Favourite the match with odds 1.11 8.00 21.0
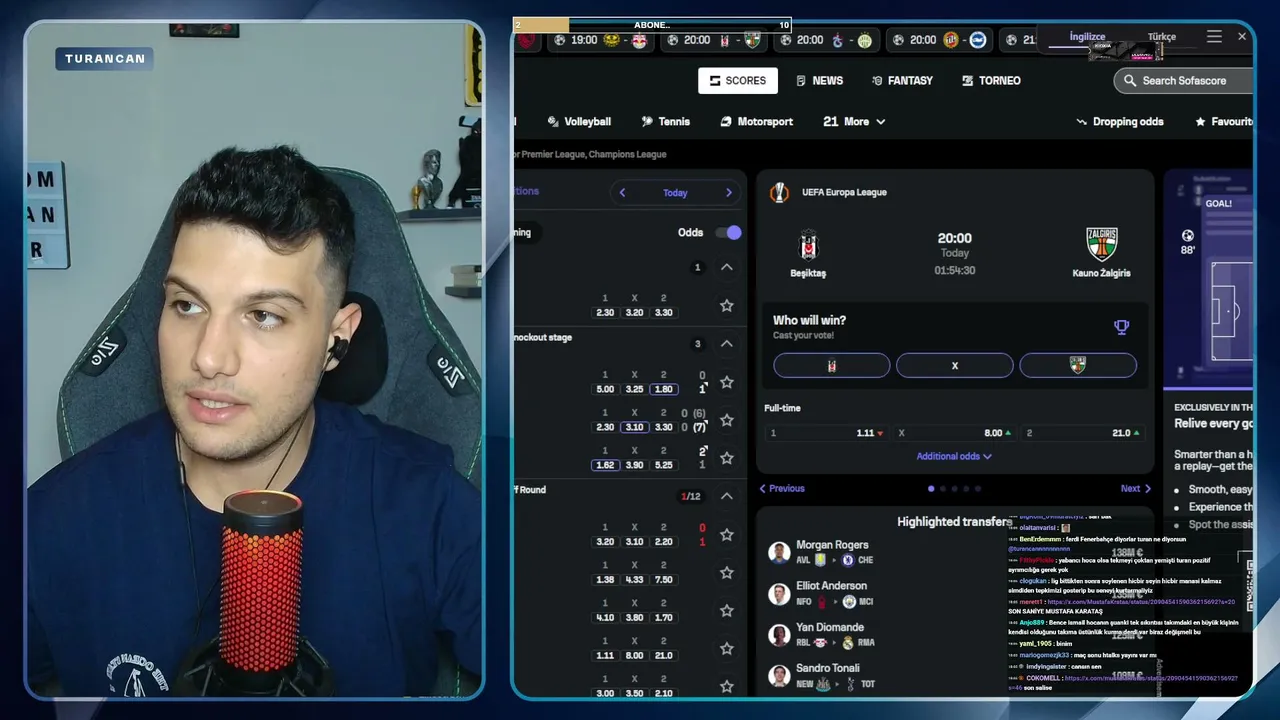 click(727, 649)
